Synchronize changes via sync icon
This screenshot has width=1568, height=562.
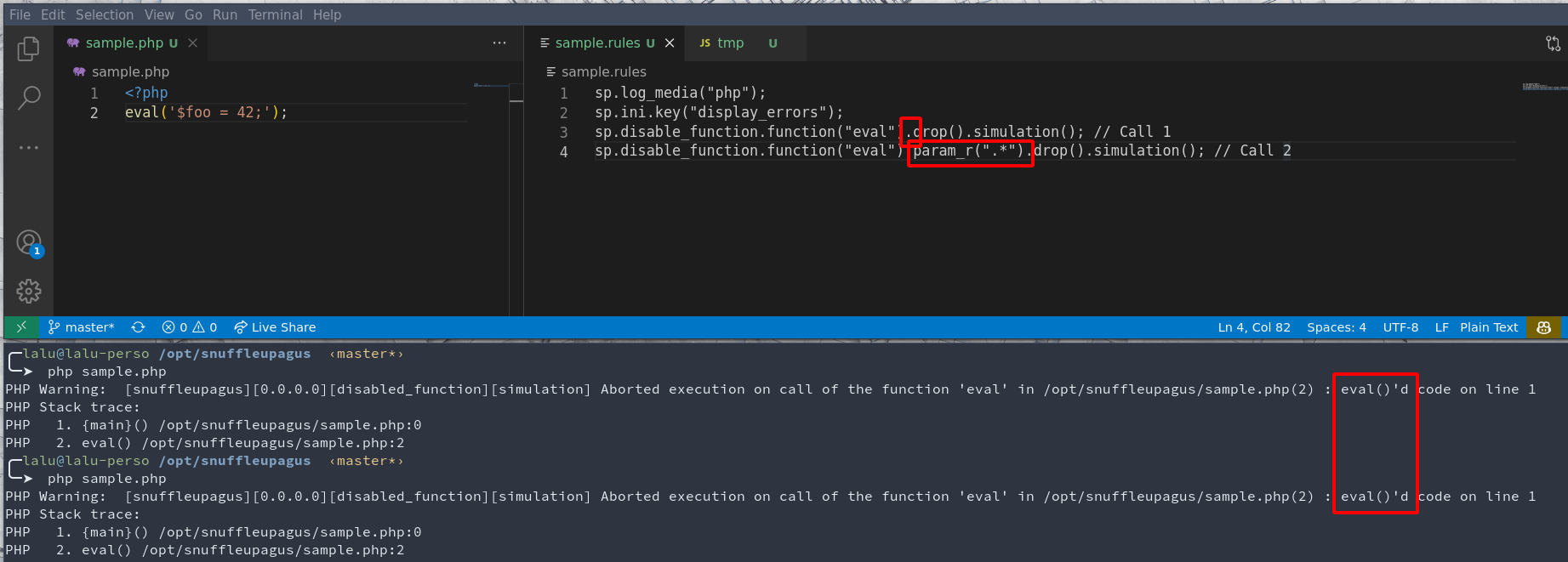coord(138,327)
